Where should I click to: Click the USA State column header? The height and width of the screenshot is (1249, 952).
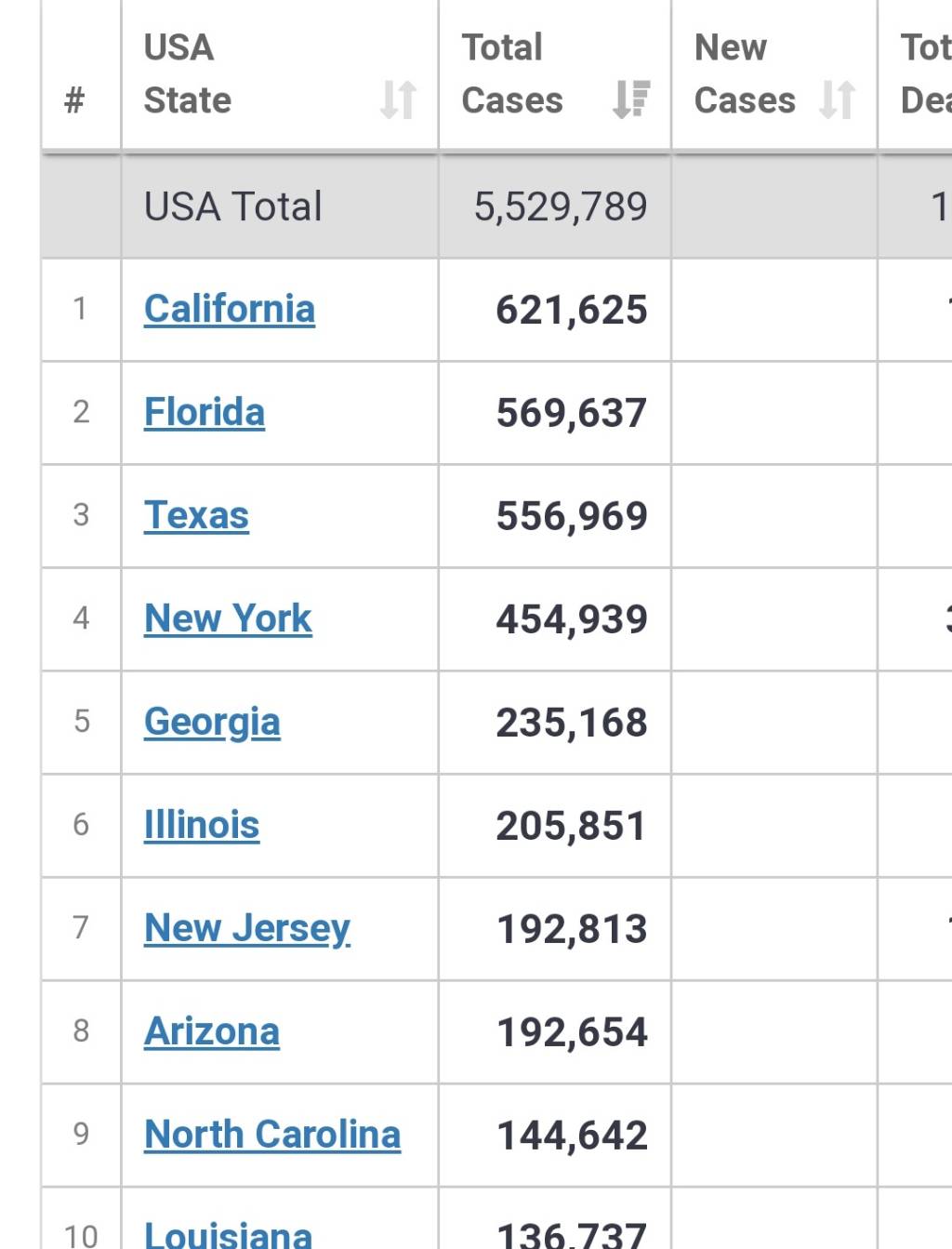coord(188,73)
